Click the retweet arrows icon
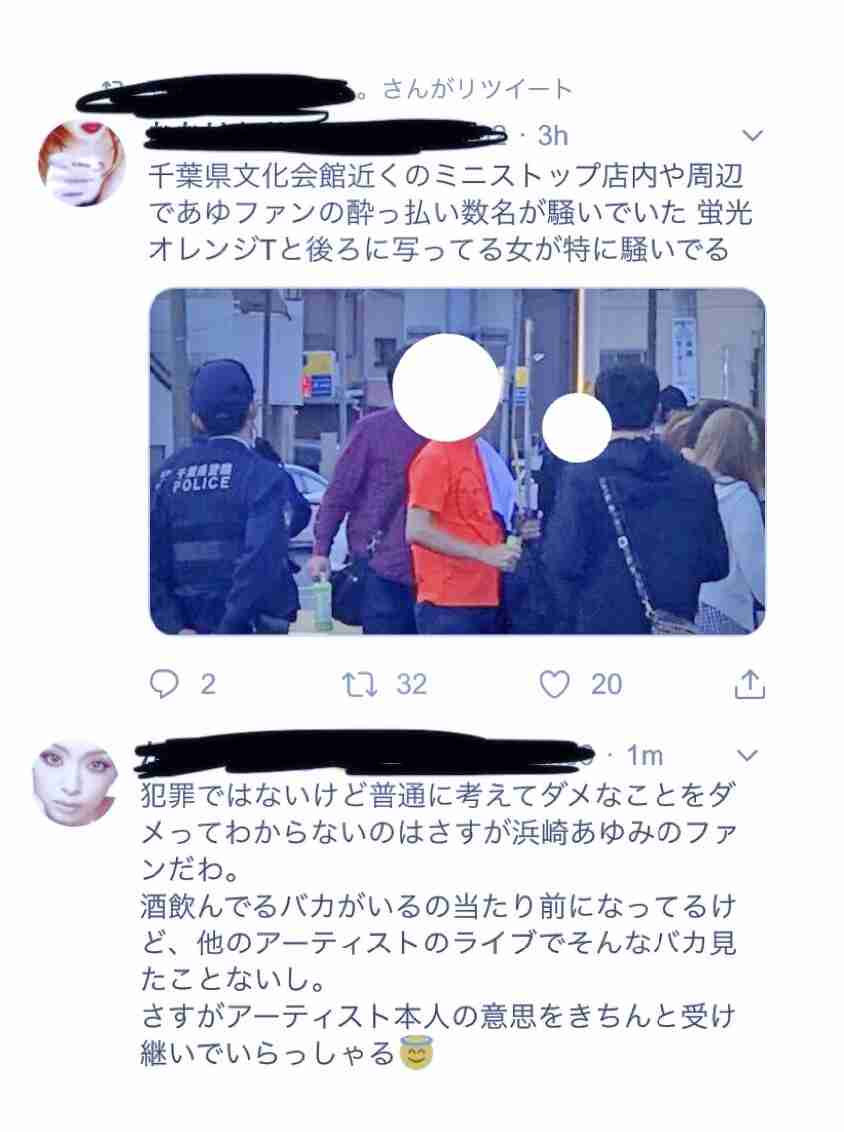 tap(360, 684)
